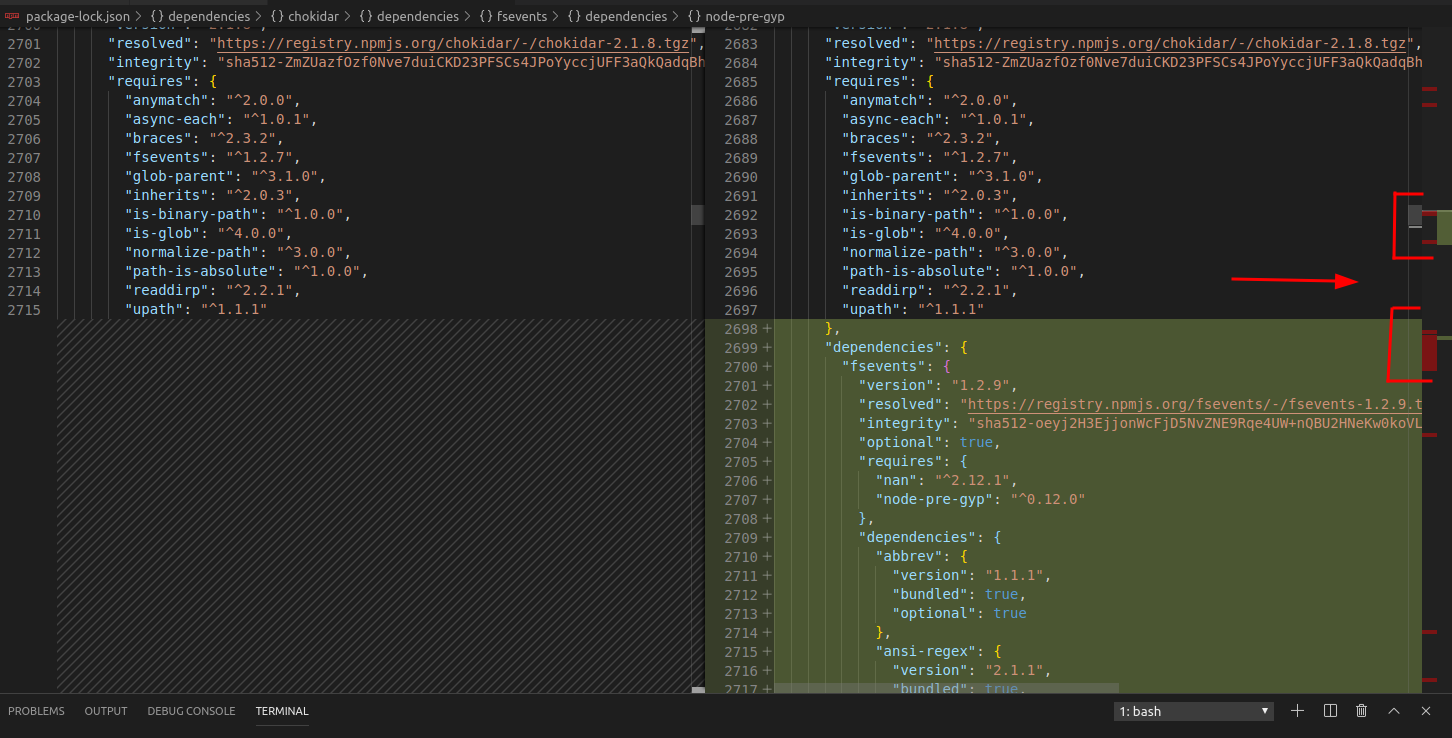Open a new terminal with the plus icon
Screen dimensions: 1452x738
[x=1297, y=711]
